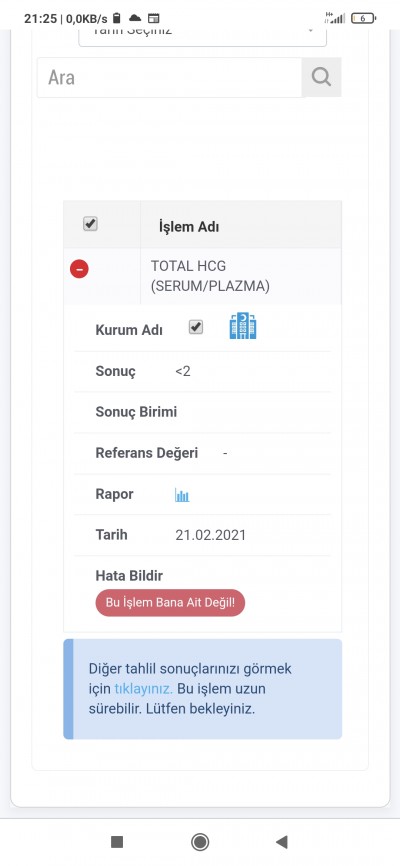This screenshot has width=400, height=866.
Task: Select the Tarih 21.02.2021 value
Action: click(x=210, y=535)
